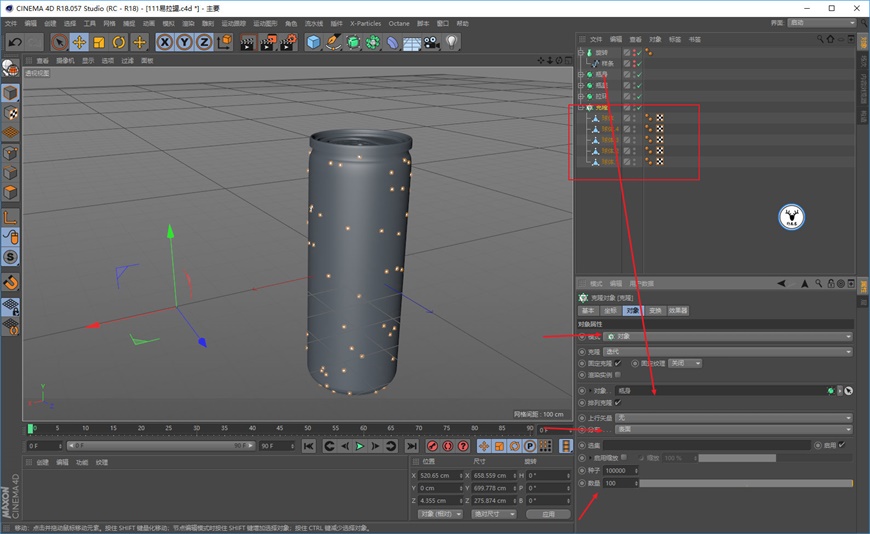This screenshot has width=870, height=534.
Task: Toggle the green checkmark of 旋转 object
Action: [x=639, y=53]
